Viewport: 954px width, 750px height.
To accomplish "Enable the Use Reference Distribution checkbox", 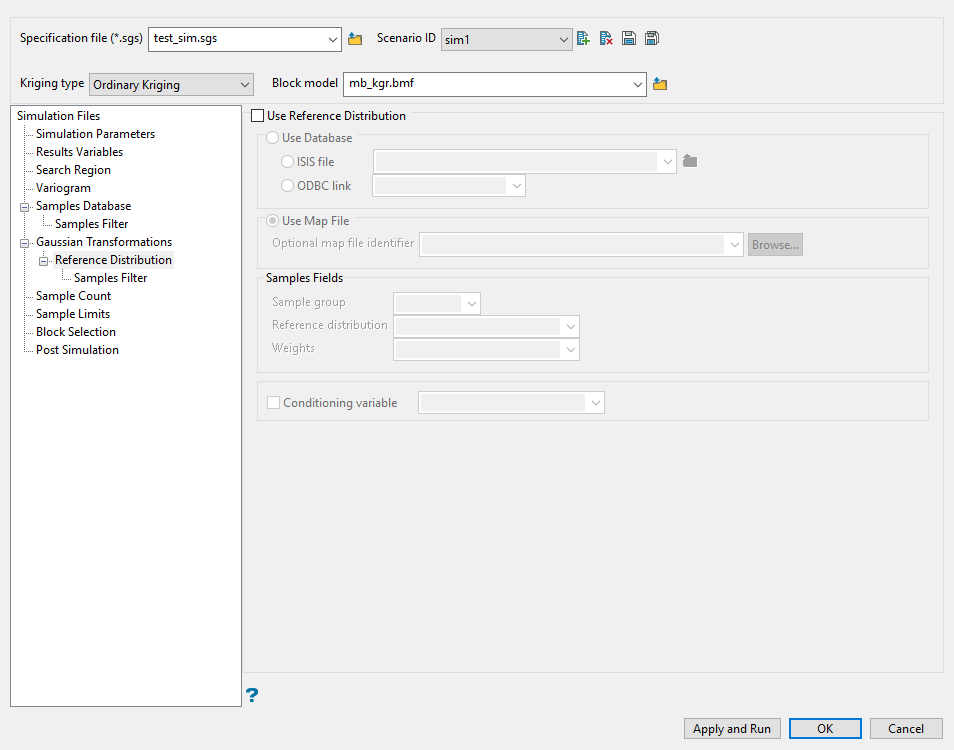I will tap(258, 116).
